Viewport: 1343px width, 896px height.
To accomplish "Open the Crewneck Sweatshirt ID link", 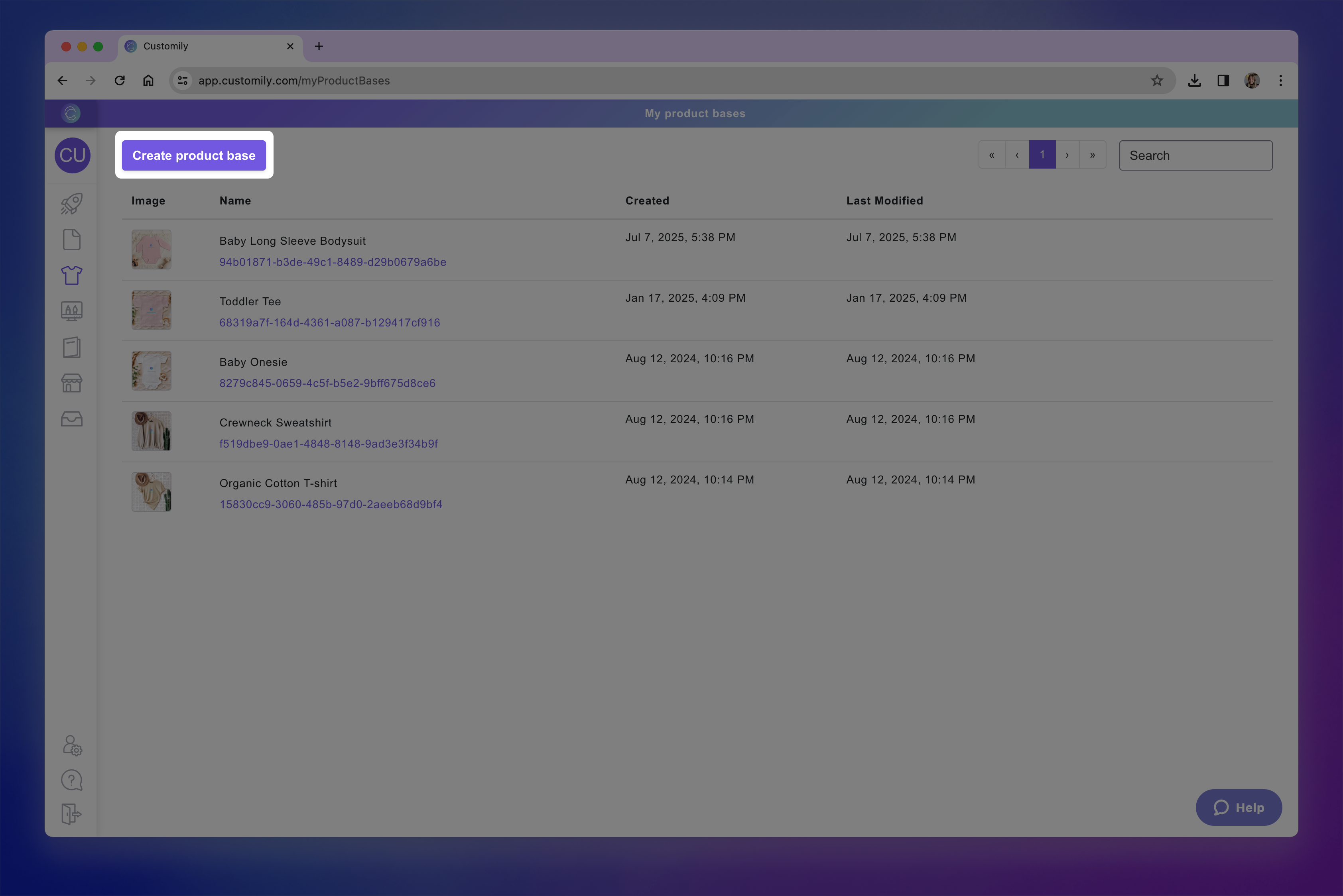I will 329,444.
